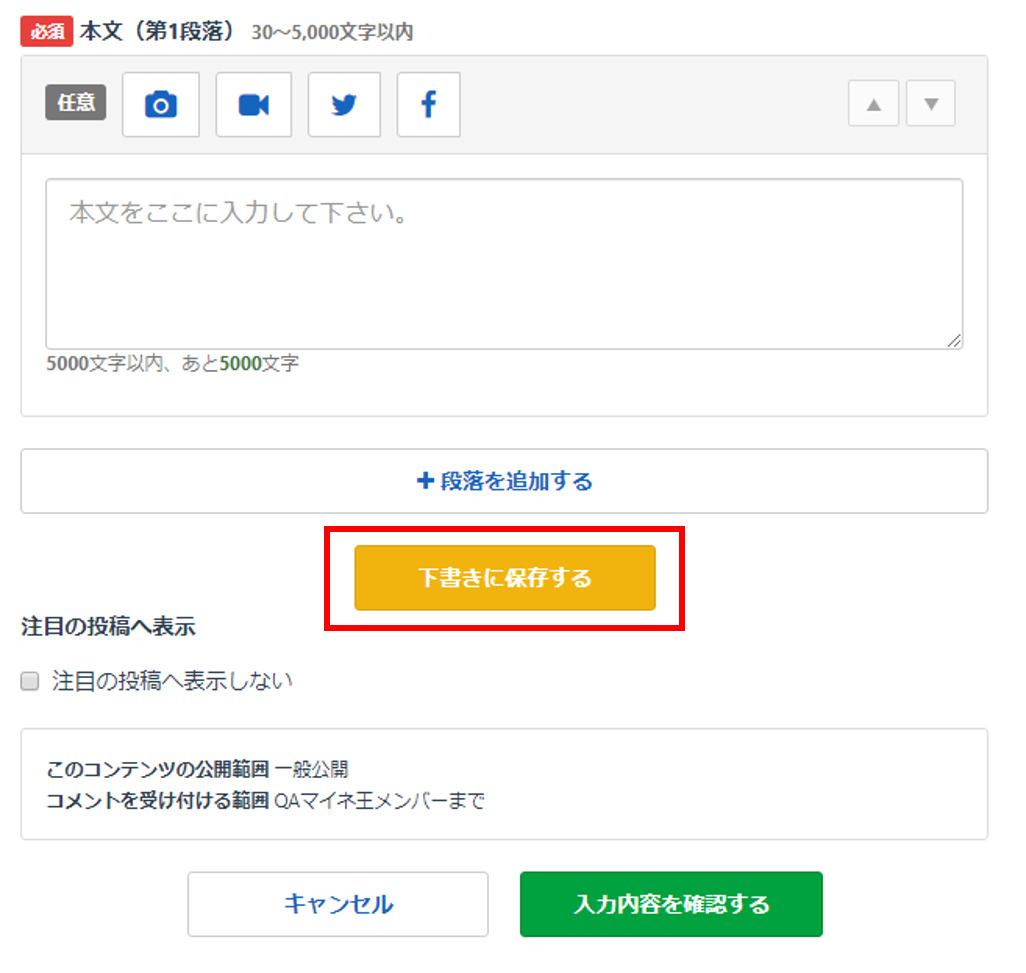Click the 段落を追加する button
The image size is (1026, 973).
[x=504, y=481]
